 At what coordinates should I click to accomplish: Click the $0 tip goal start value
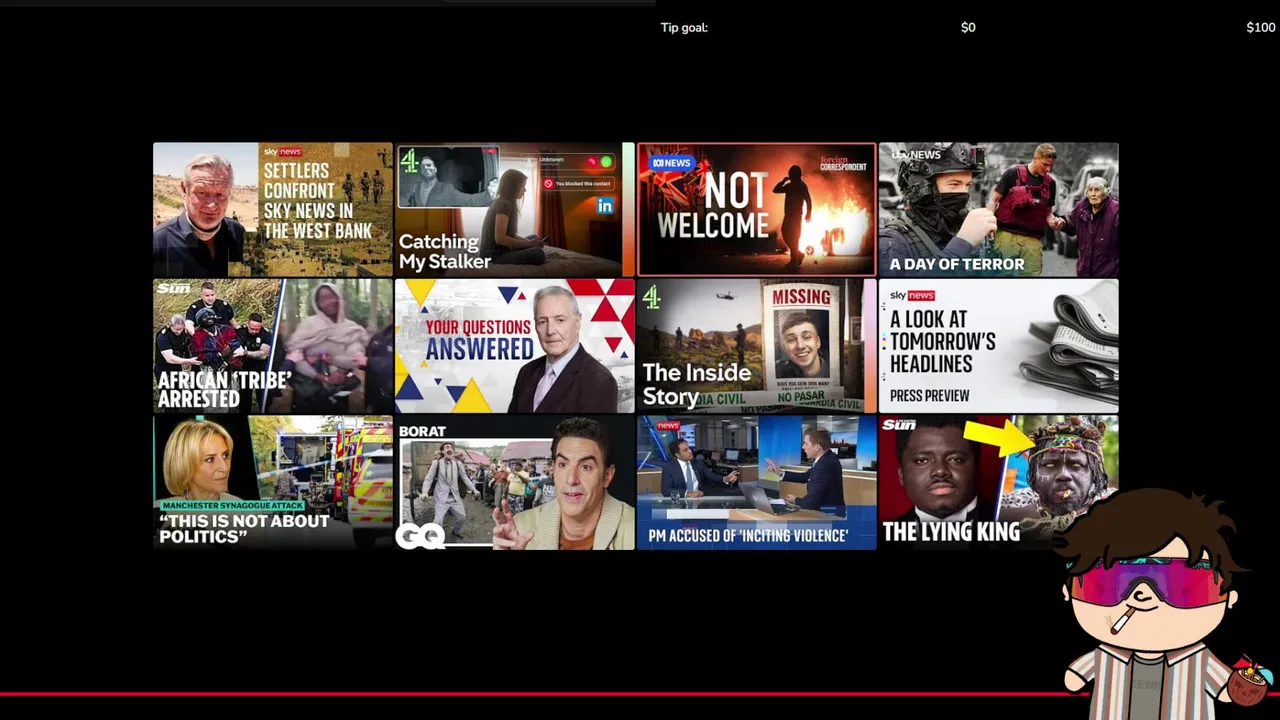968,28
